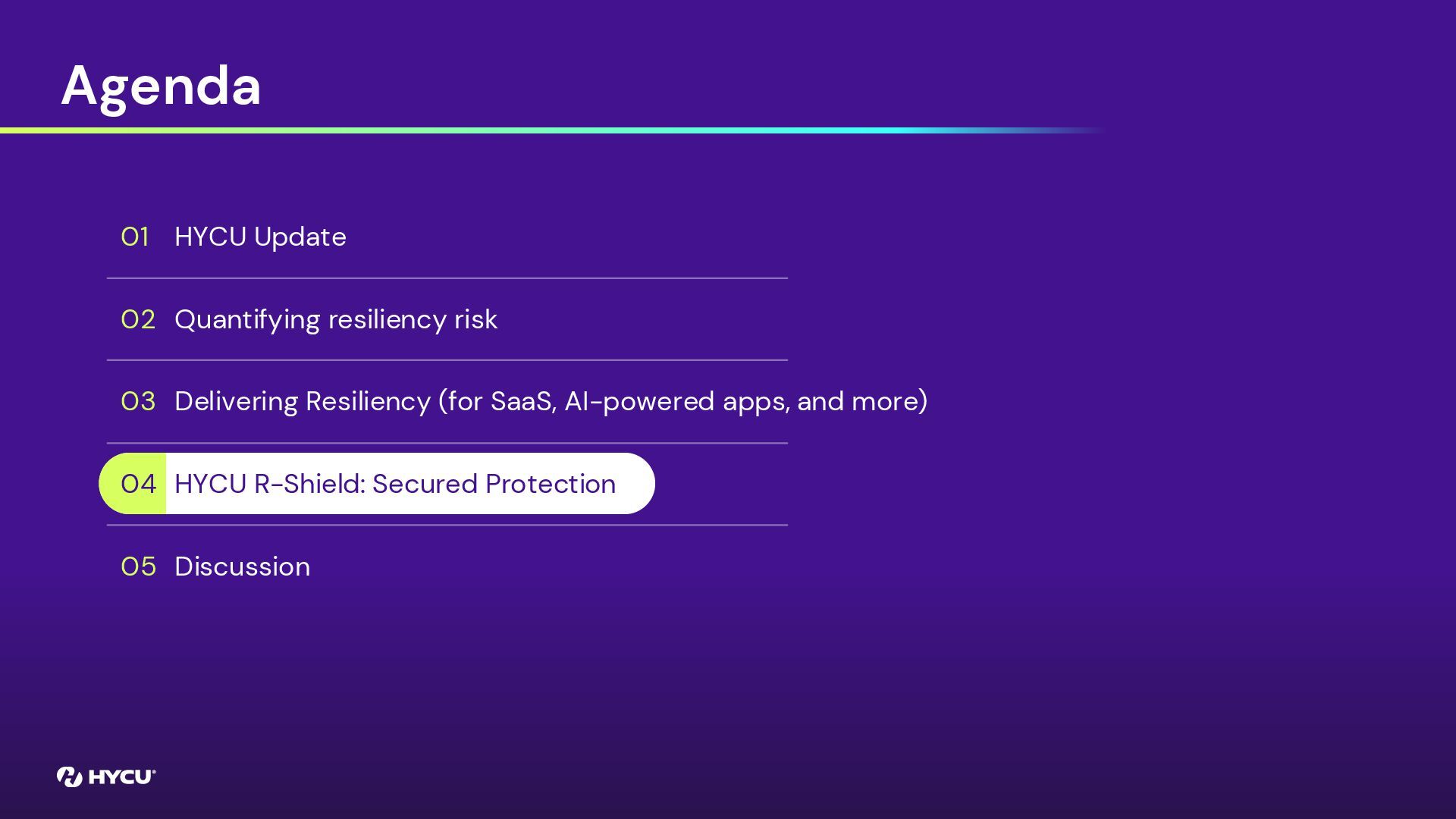Click the 02 agenda number
This screenshot has height=819, width=1456.
138,320
